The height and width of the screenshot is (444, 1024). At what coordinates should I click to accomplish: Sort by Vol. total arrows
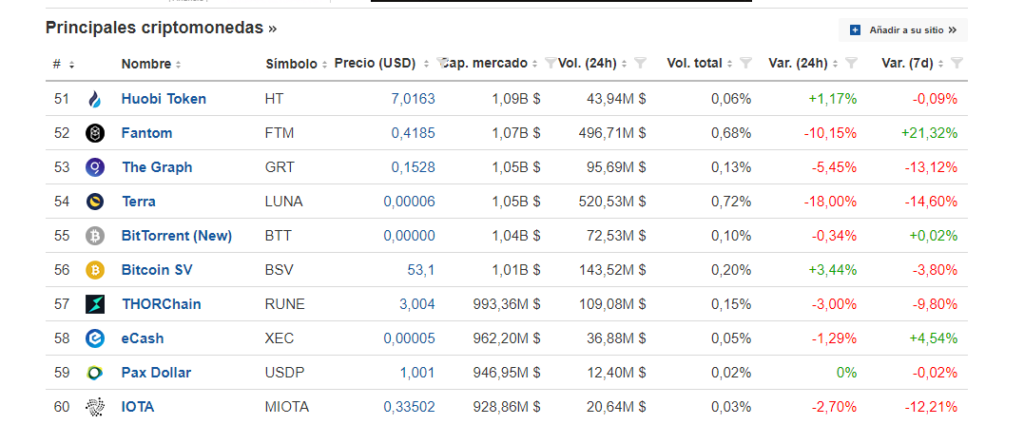point(730,63)
